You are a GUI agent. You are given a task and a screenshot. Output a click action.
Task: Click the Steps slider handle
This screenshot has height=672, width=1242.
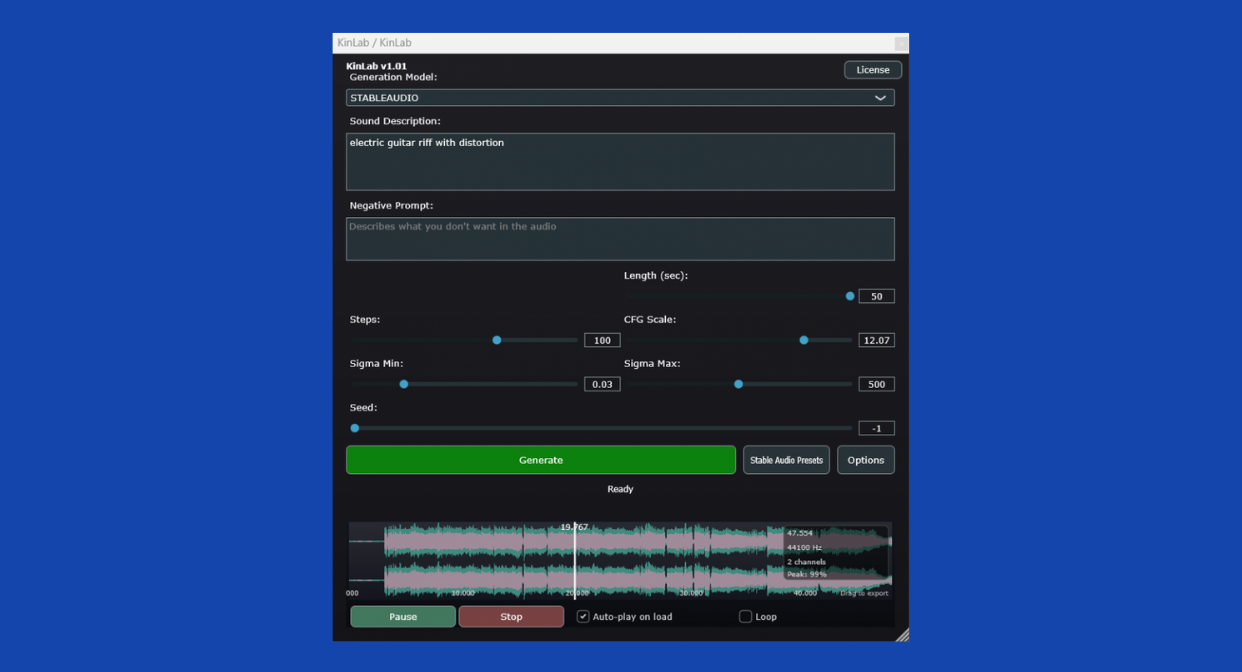[x=497, y=340]
